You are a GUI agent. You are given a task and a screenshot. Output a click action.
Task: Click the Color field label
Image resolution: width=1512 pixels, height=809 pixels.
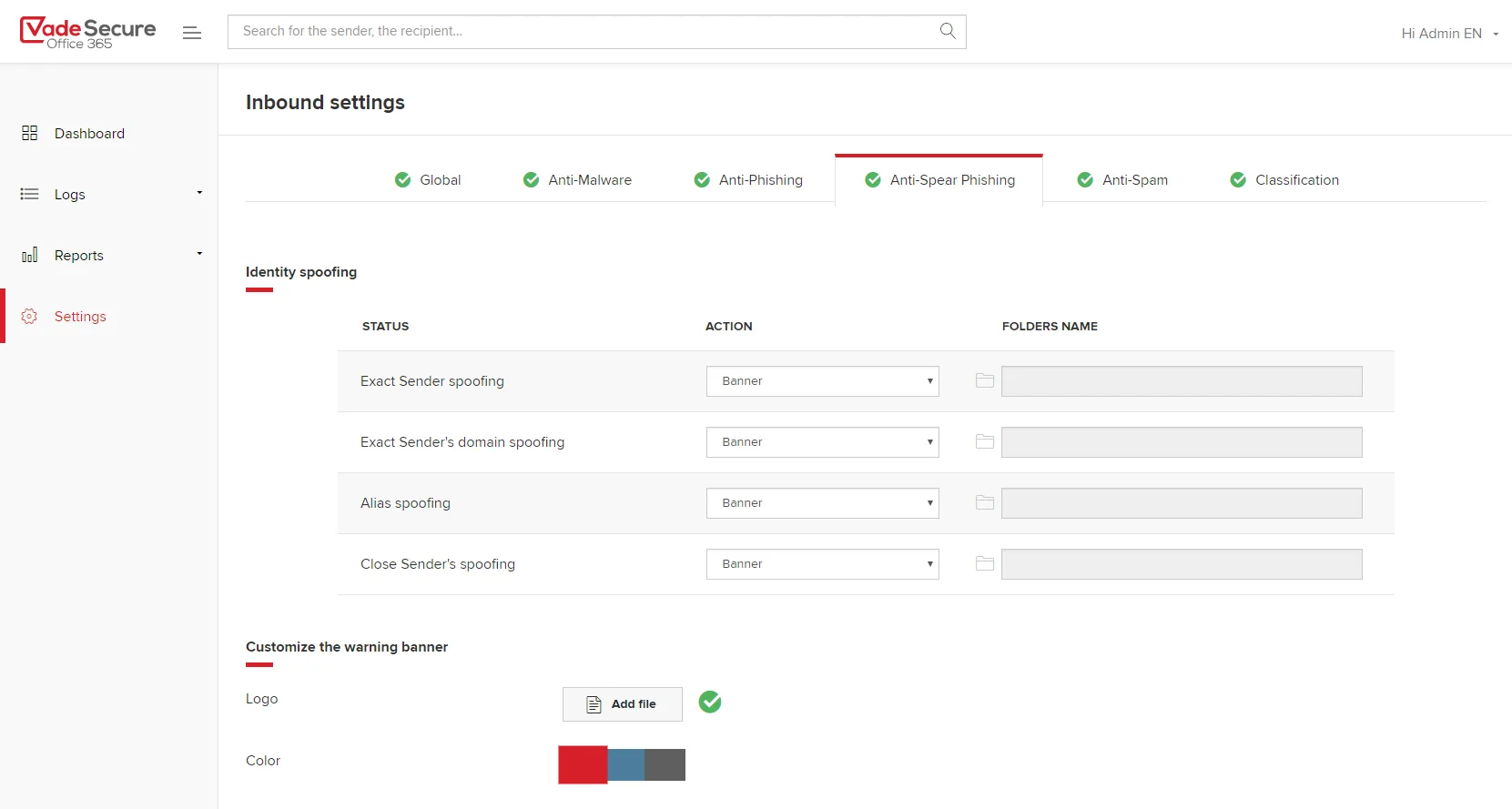263,760
